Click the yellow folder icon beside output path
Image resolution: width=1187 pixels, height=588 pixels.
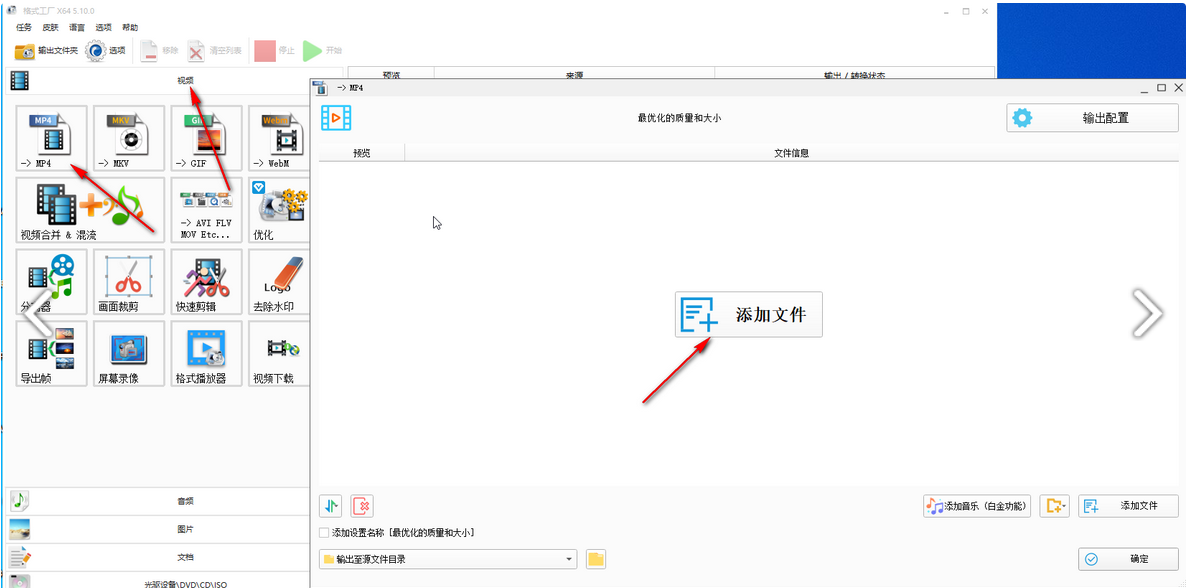tap(597, 559)
